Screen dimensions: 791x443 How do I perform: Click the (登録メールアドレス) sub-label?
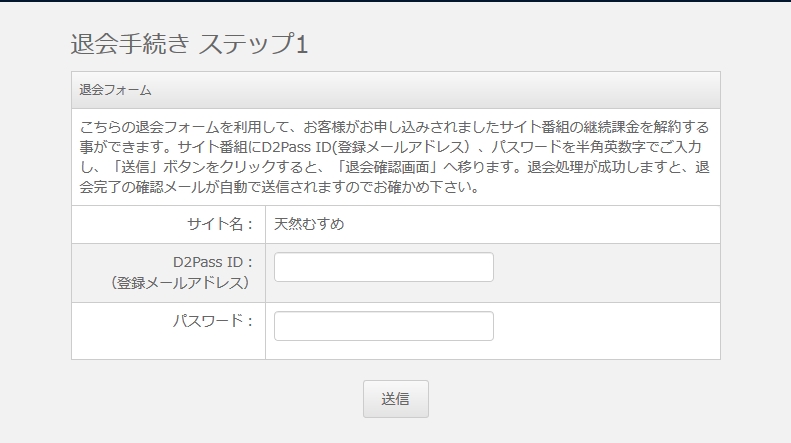(181, 283)
